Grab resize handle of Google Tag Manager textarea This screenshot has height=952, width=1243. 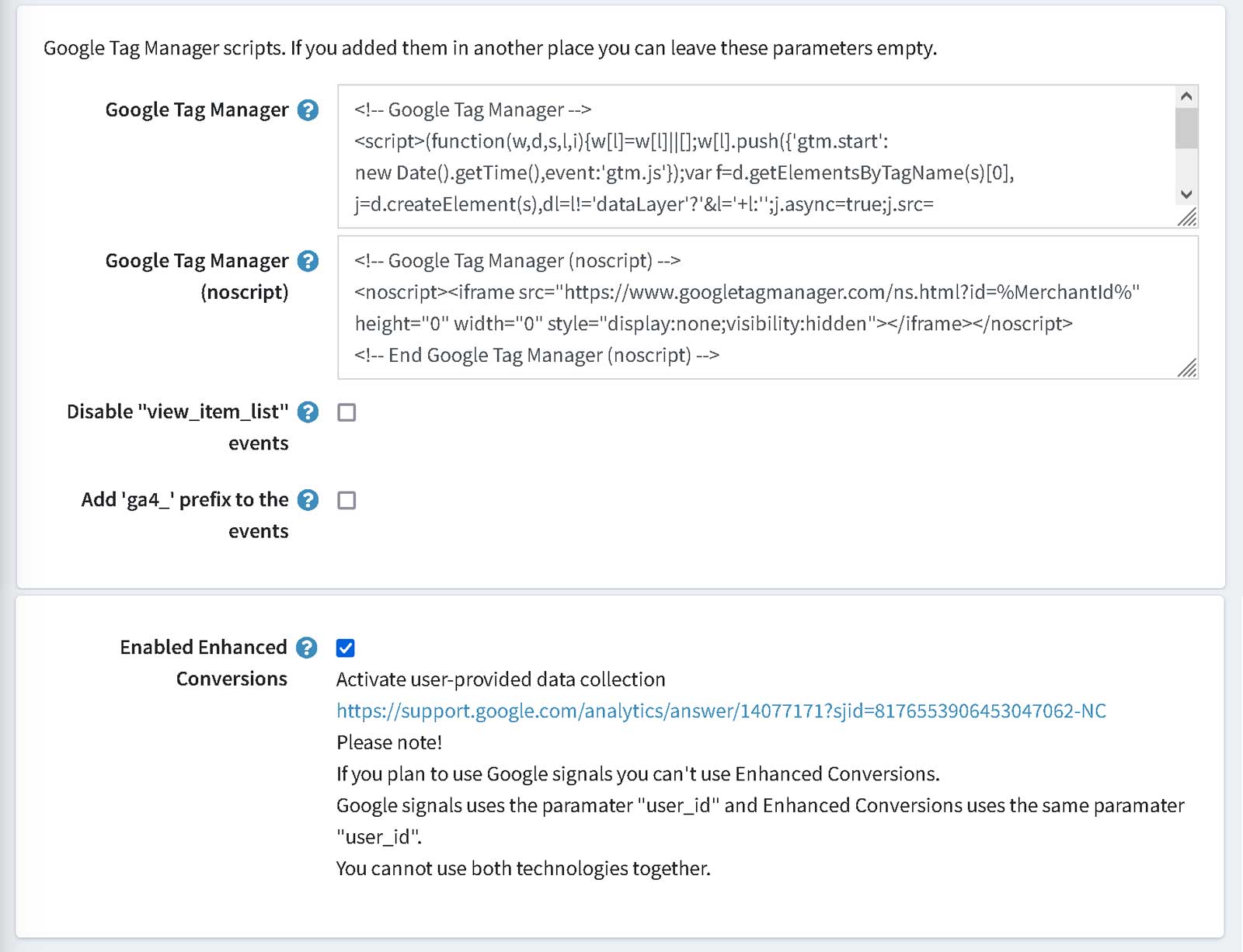1187,217
